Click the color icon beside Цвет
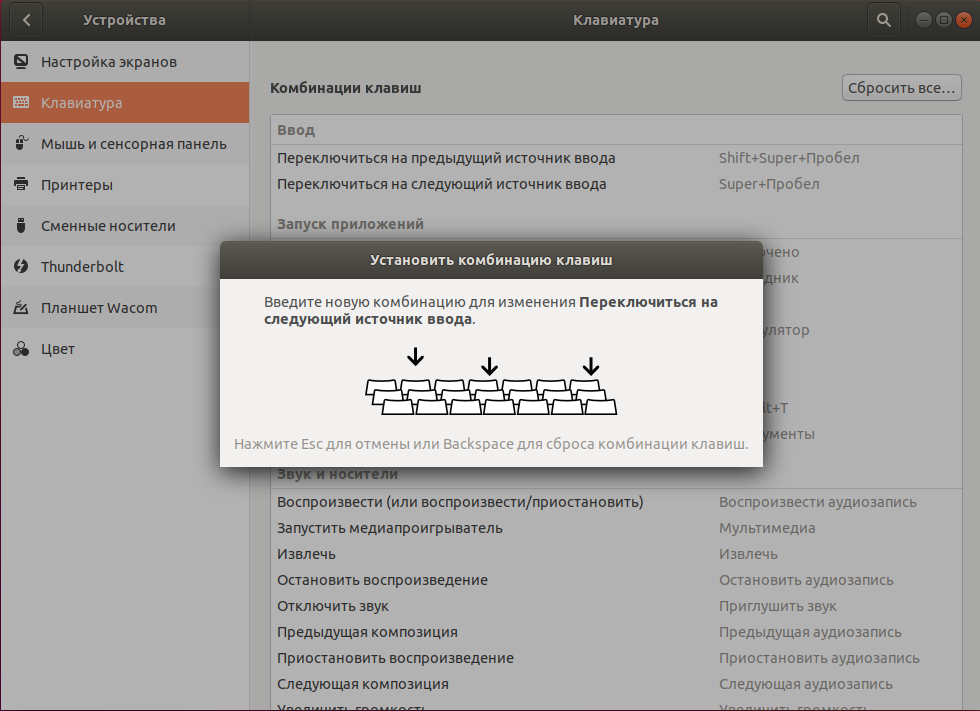 [21, 349]
